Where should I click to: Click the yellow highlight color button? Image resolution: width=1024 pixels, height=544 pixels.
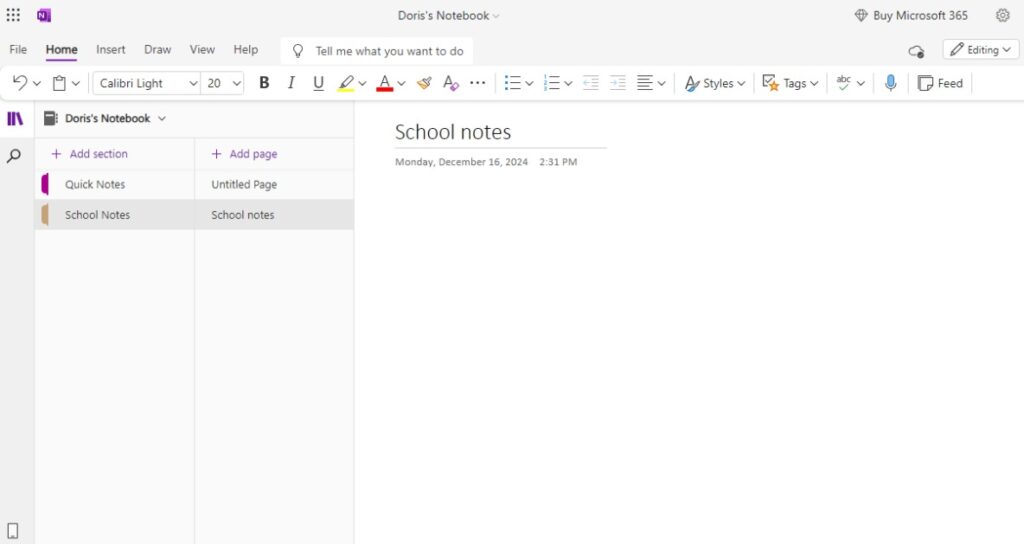pyautogui.click(x=346, y=83)
